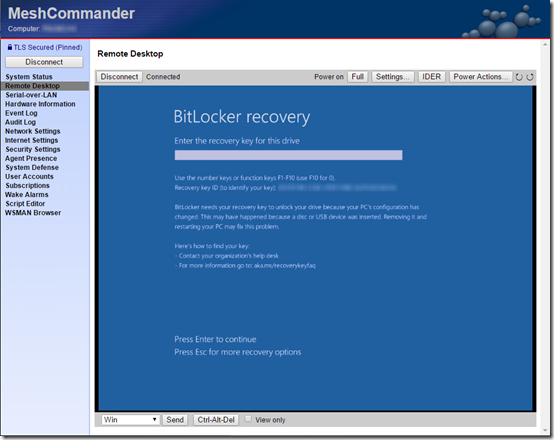
Task: Open the Win key combination dropdown
Action: pyautogui.click(x=130, y=420)
